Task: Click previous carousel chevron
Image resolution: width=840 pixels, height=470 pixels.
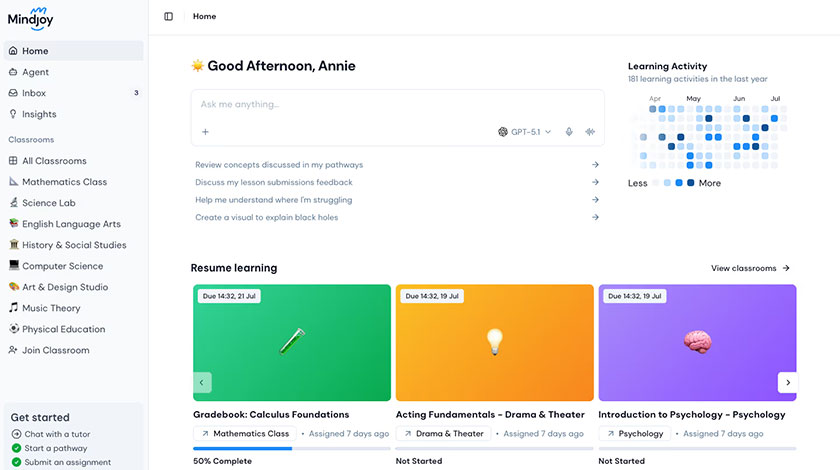Action: click(202, 383)
